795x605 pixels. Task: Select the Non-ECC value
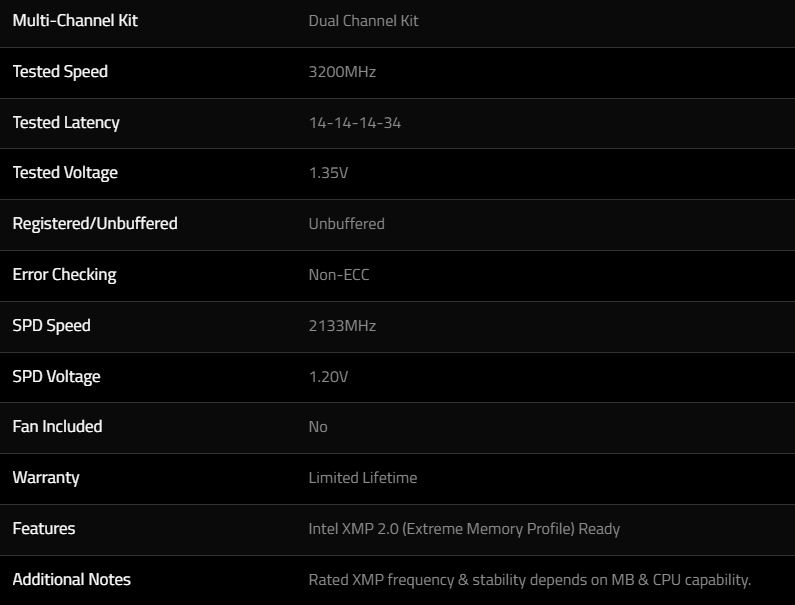click(339, 275)
